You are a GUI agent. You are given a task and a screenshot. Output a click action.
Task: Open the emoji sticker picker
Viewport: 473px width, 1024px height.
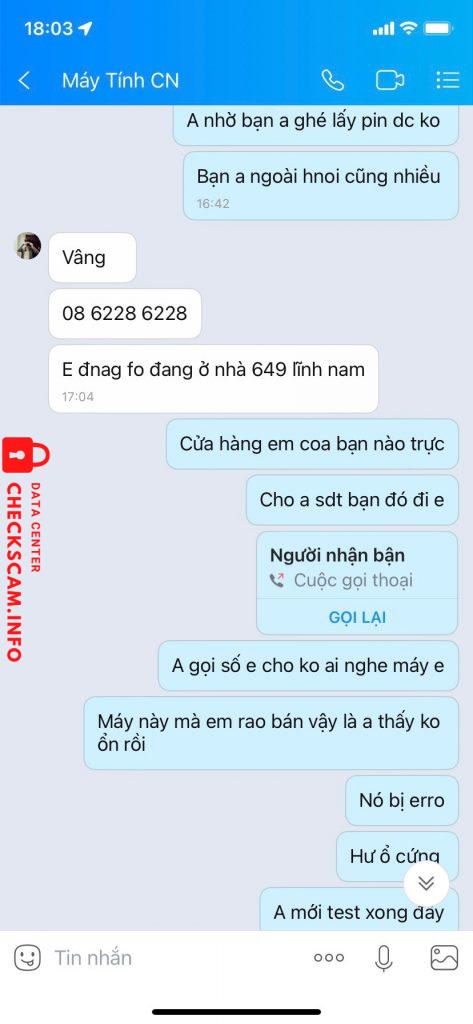pyautogui.click(x=27, y=958)
